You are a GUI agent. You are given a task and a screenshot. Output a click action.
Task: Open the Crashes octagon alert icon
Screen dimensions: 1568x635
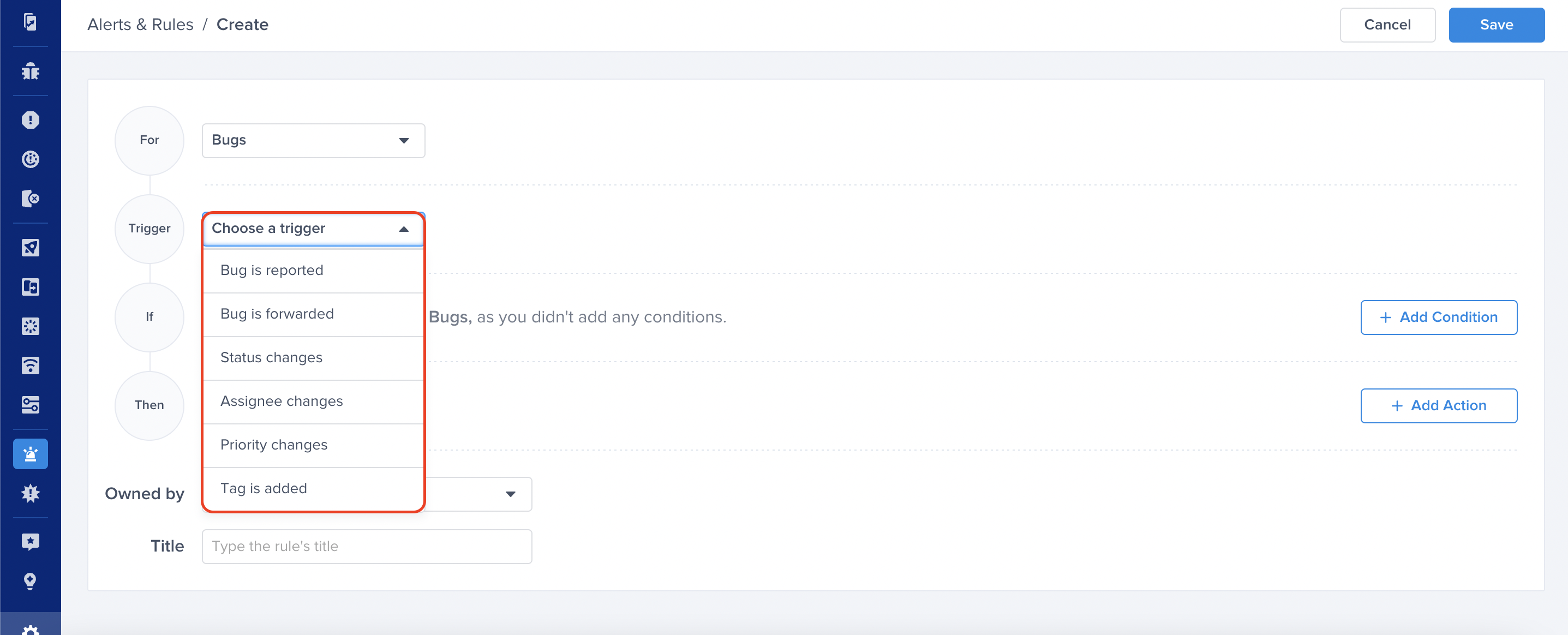tap(30, 120)
